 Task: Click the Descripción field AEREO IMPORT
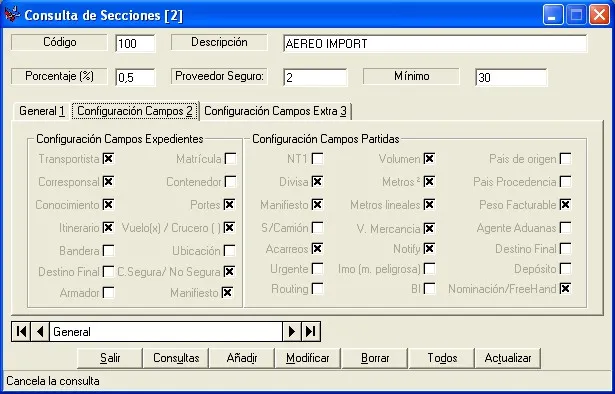435,43
